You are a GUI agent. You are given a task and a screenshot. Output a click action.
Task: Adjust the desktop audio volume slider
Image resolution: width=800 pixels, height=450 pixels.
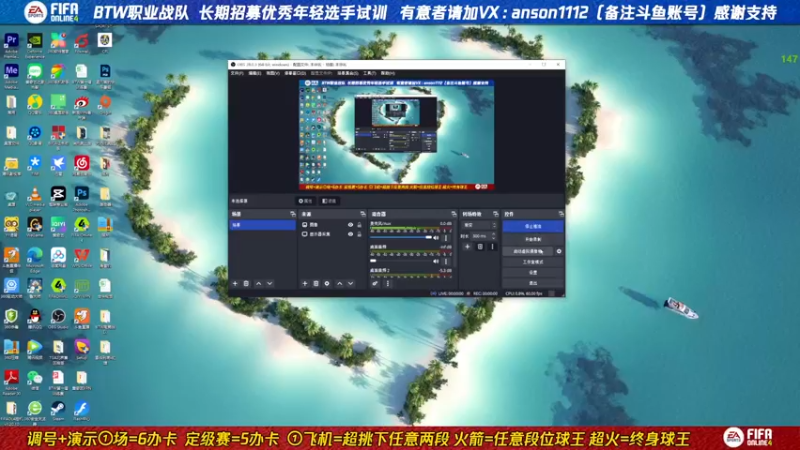tap(401, 261)
